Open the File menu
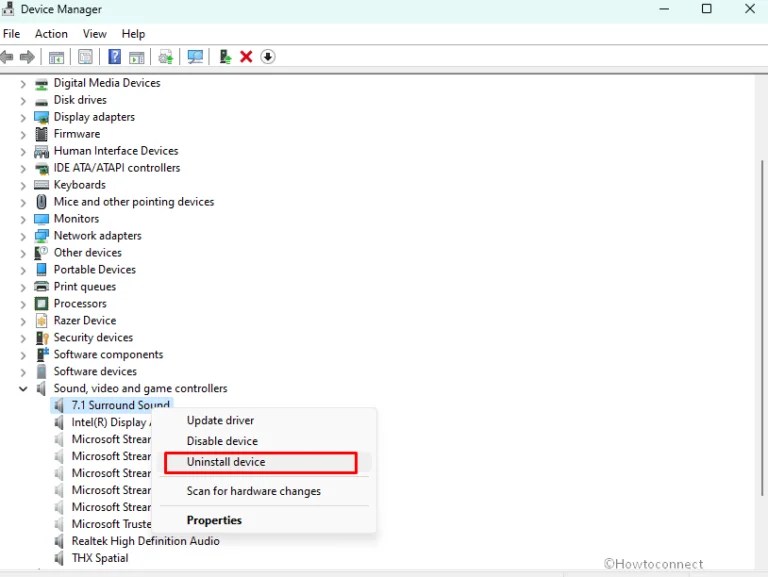Image resolution: width=768 pixels, height=577 pixels. coord(11,34)
